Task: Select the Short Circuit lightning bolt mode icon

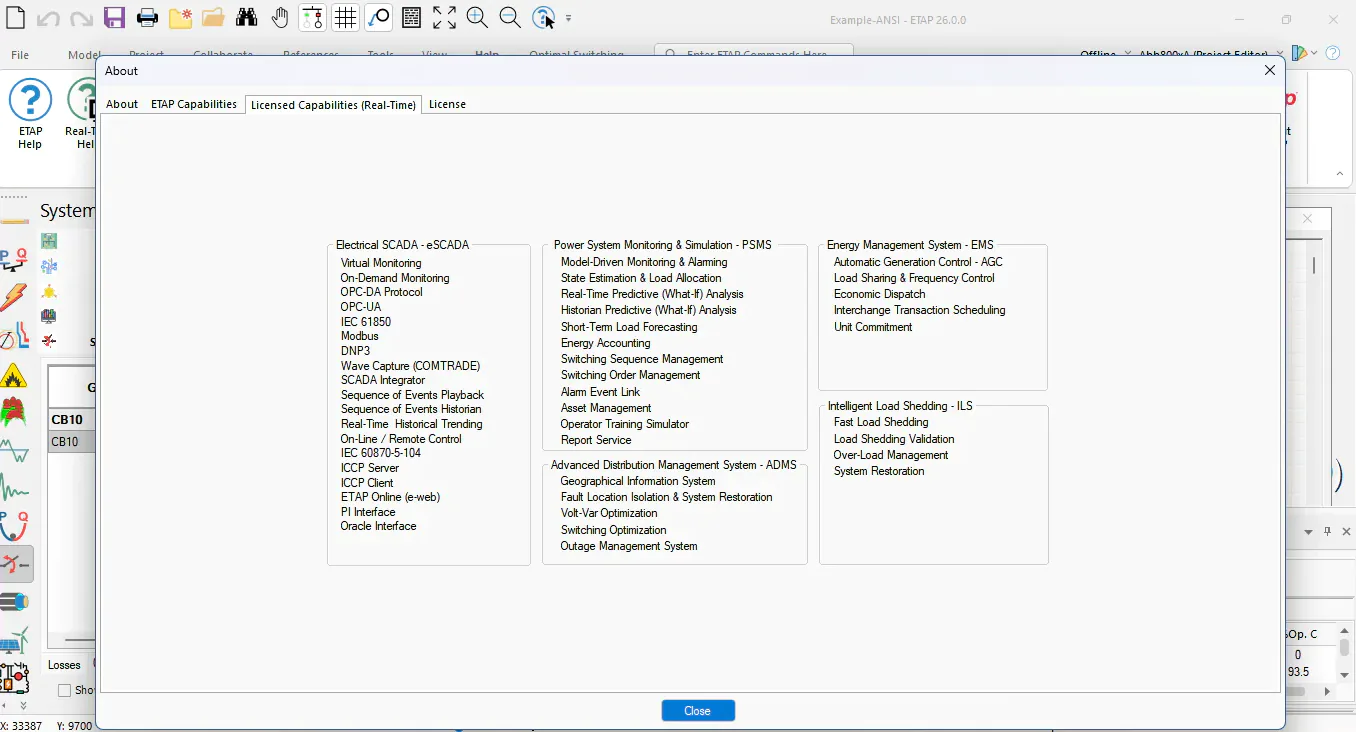Action: pos(14,298)
